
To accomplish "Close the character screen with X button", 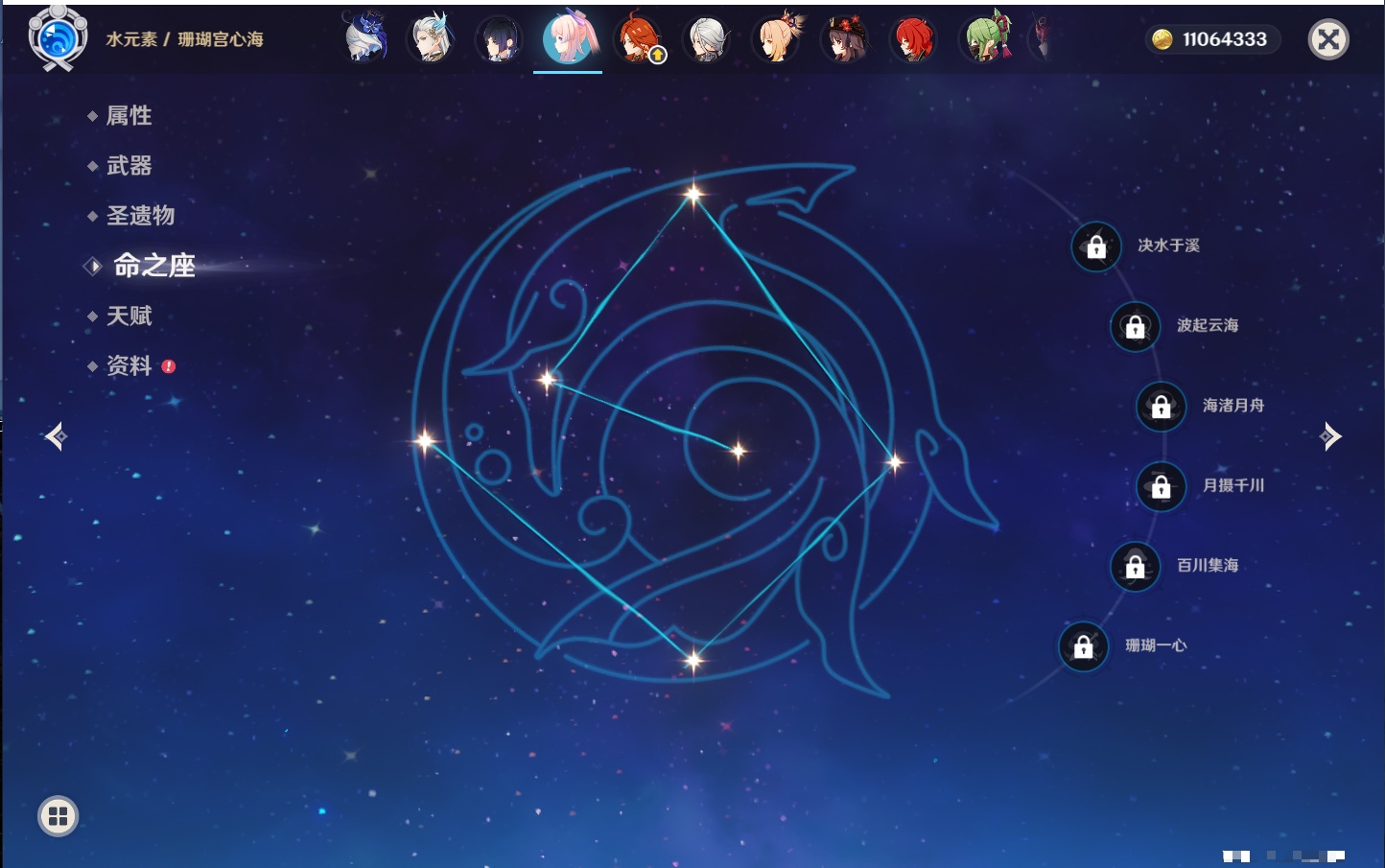I will point(1328,39).
